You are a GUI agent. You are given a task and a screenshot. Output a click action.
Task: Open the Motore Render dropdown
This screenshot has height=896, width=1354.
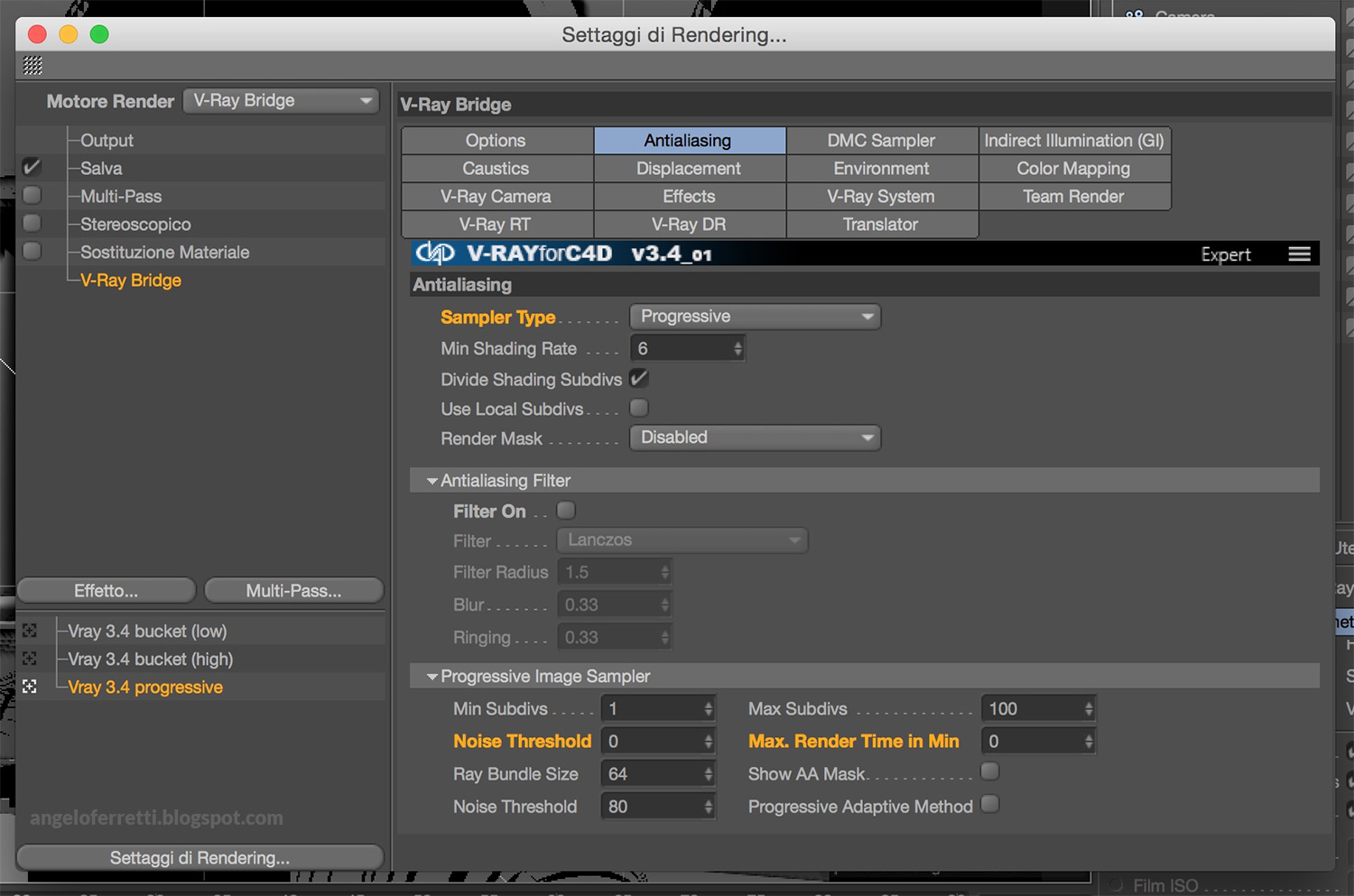pyautogui.click(x=281, y=100)
